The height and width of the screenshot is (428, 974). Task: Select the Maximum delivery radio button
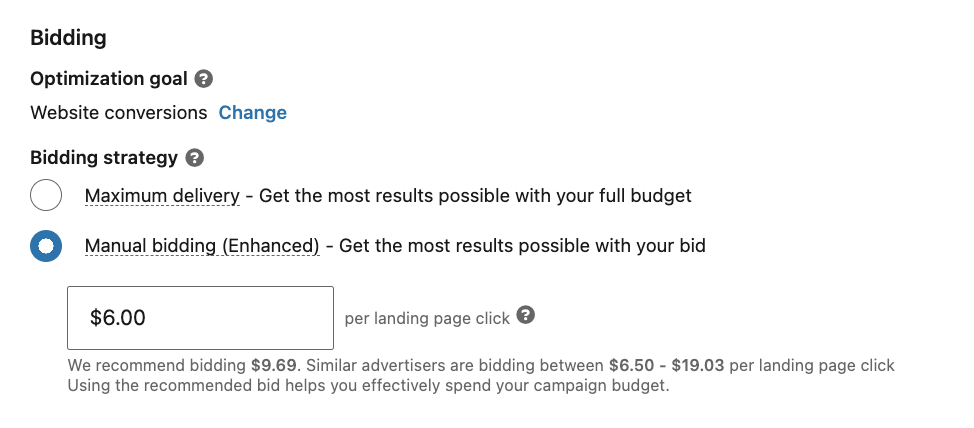[46, 196]
